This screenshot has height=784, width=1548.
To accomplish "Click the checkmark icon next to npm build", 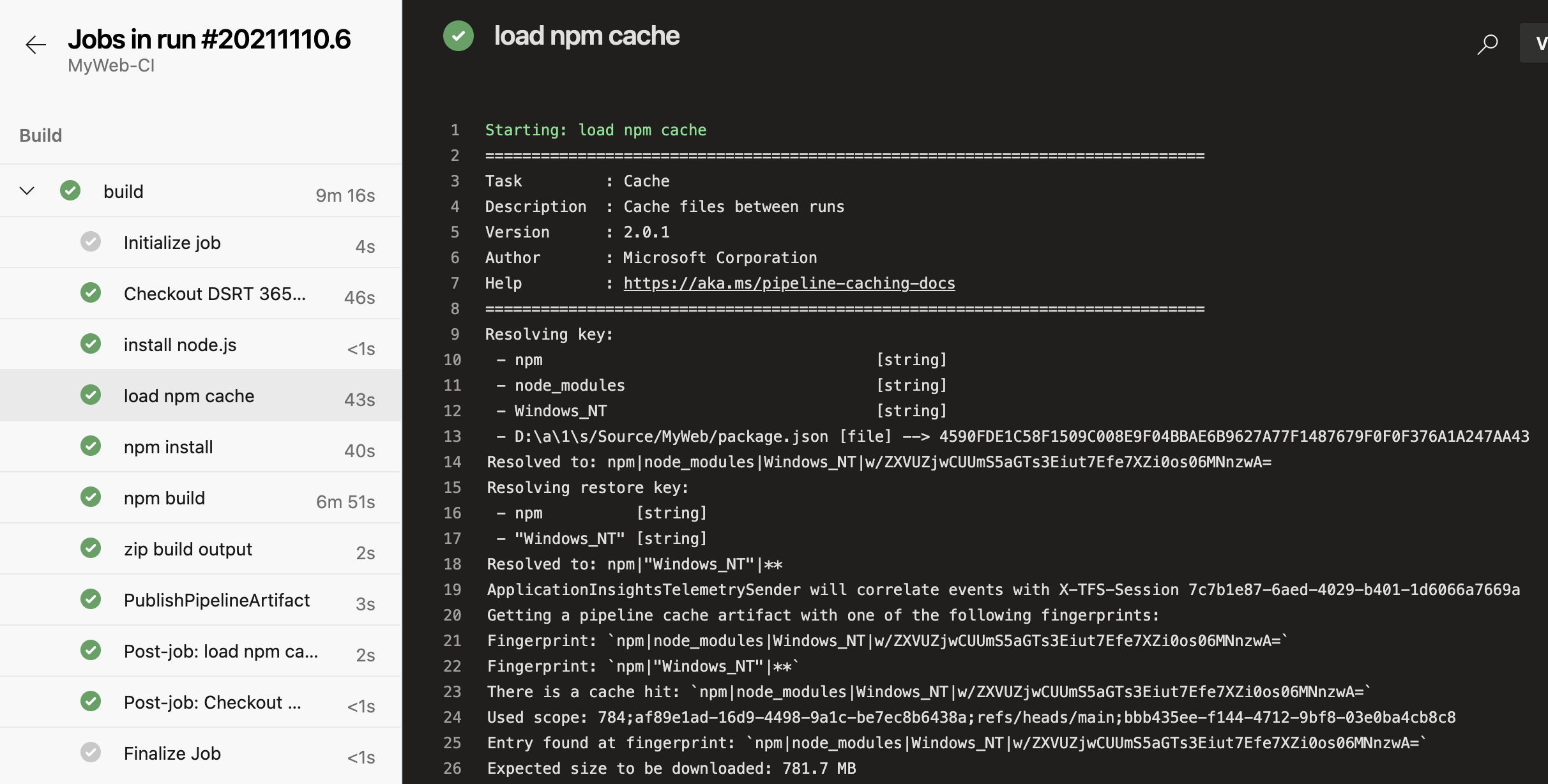I will click(x=91, y=497).
